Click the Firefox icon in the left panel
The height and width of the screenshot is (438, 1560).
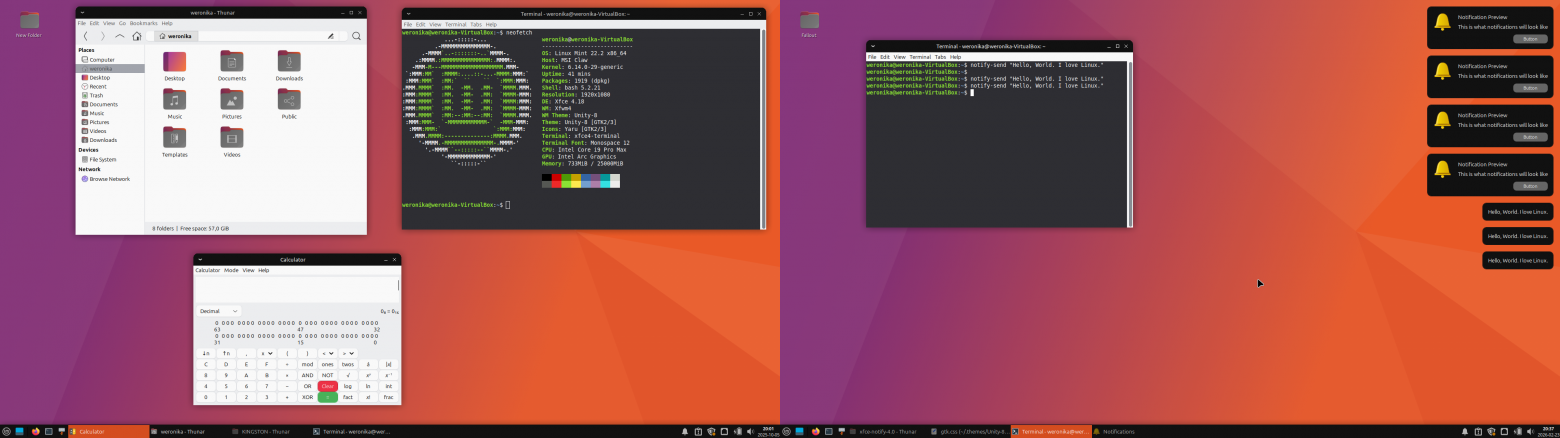(x=36, y=431)
